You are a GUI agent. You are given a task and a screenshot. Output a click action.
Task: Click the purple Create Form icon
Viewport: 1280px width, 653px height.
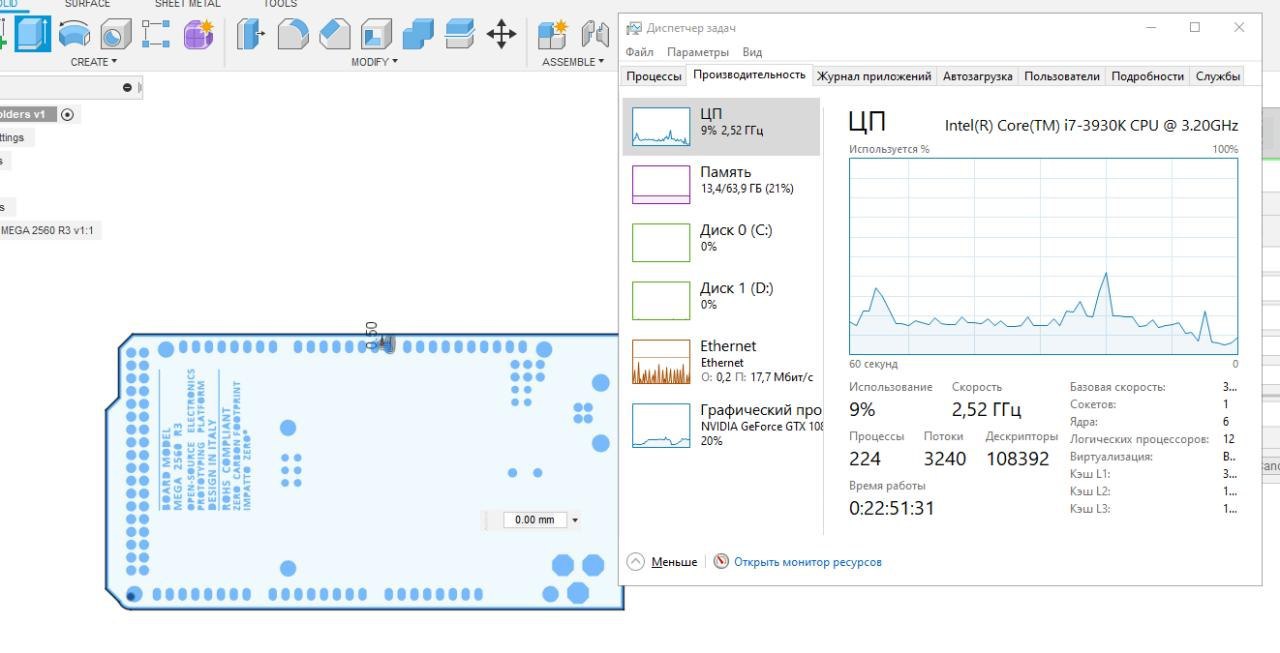click(198, 34)
